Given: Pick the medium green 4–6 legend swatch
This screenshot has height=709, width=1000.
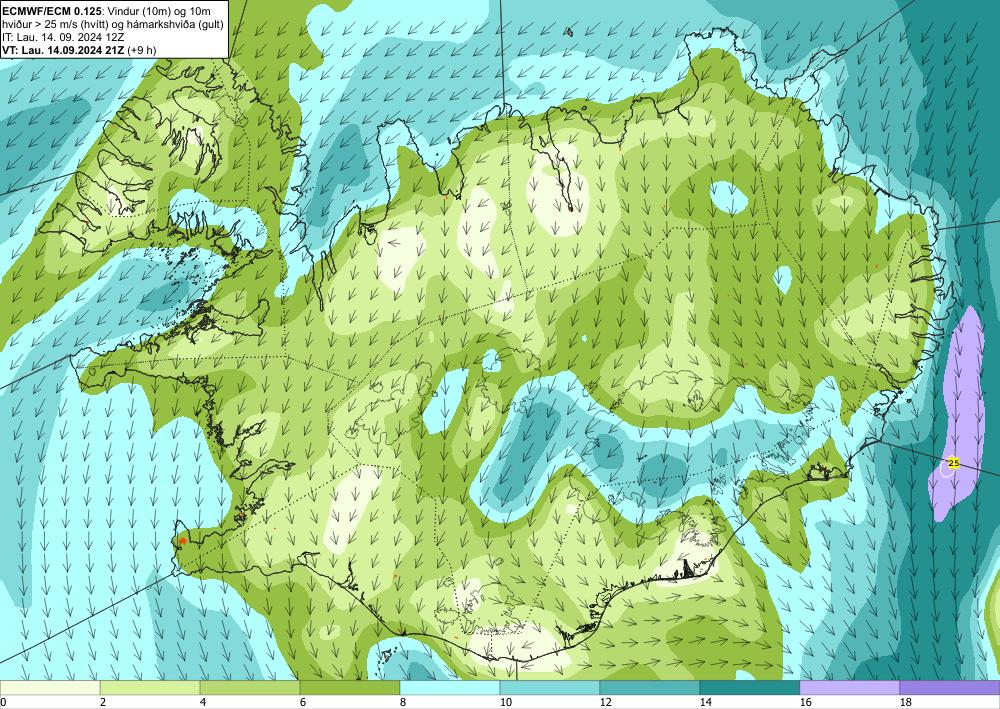Looking at the screenshot, I should (x=250, y=688).
